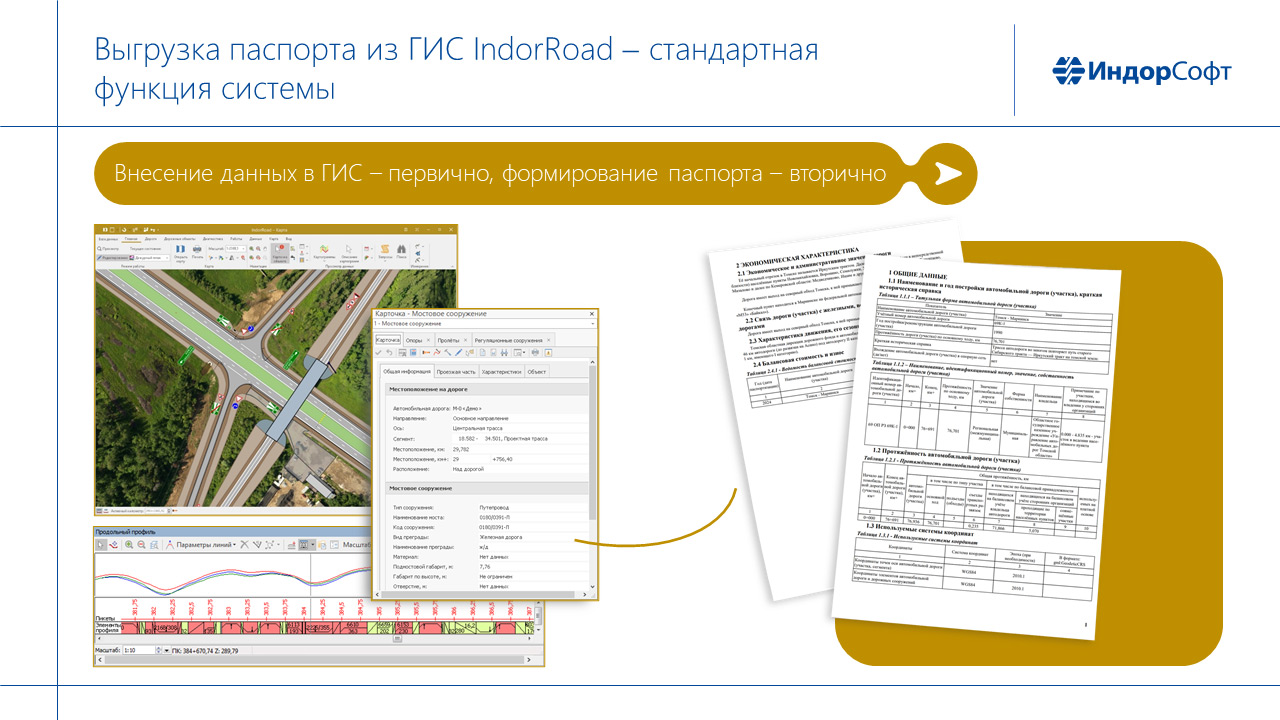This screenshot has height=720, width=1280.
Task: Click the ПК: 384+670,74 status text
Action: click(192, 650)
